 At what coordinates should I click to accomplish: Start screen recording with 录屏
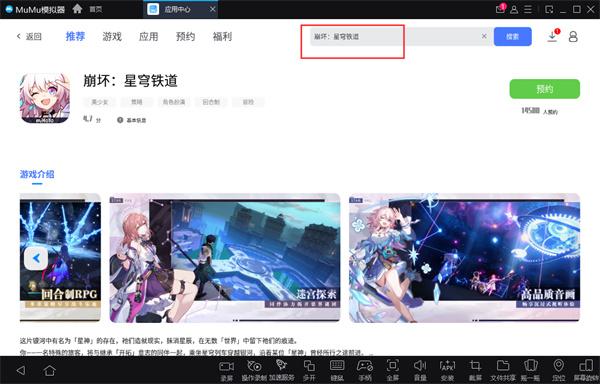[x=227, y=370]
